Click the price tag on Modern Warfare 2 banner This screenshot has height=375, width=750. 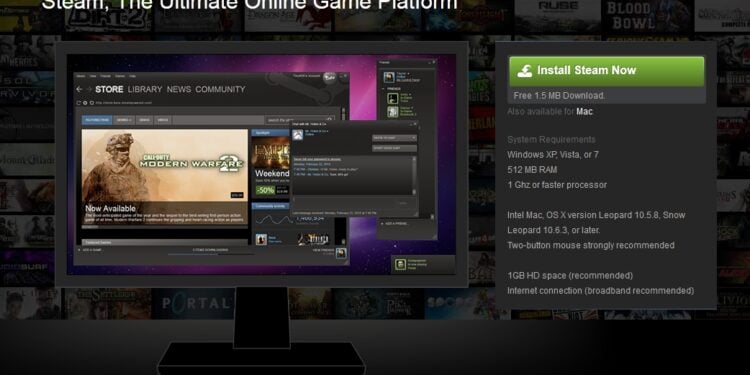pyautogui.click(x=237, y=195)
